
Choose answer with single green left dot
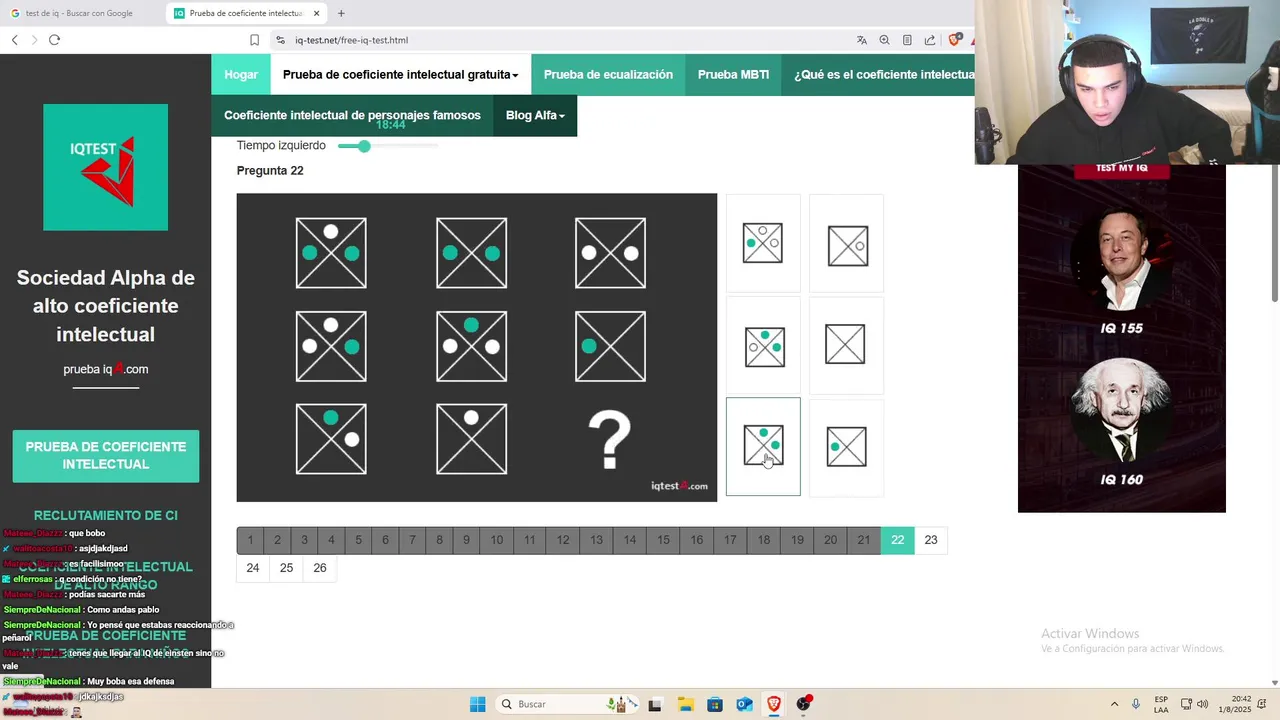[847, 446]
